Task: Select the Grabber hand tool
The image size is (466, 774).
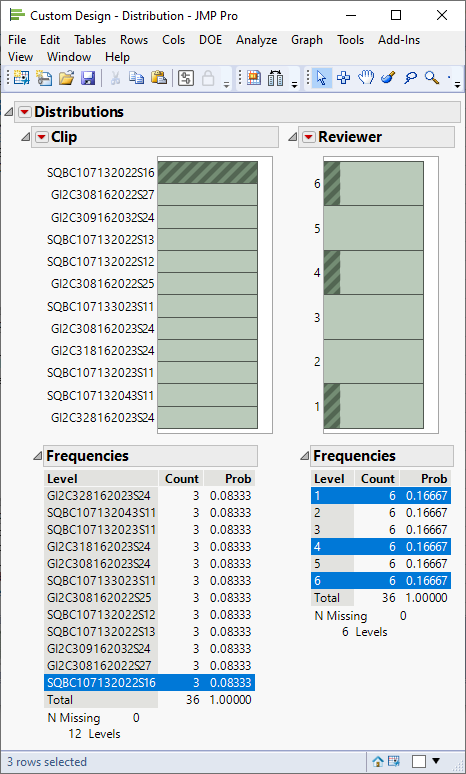Action: (366, 78)
